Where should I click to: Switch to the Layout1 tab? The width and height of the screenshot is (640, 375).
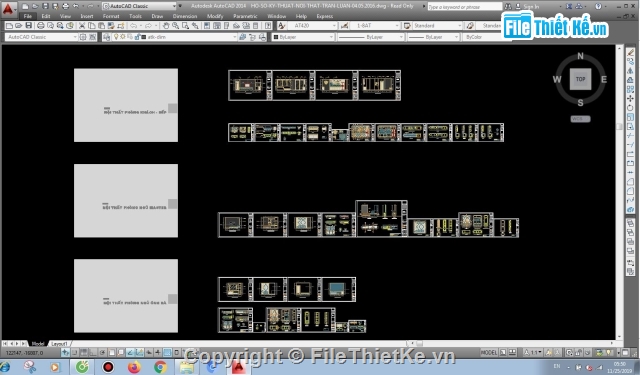(x=60, y=344)
